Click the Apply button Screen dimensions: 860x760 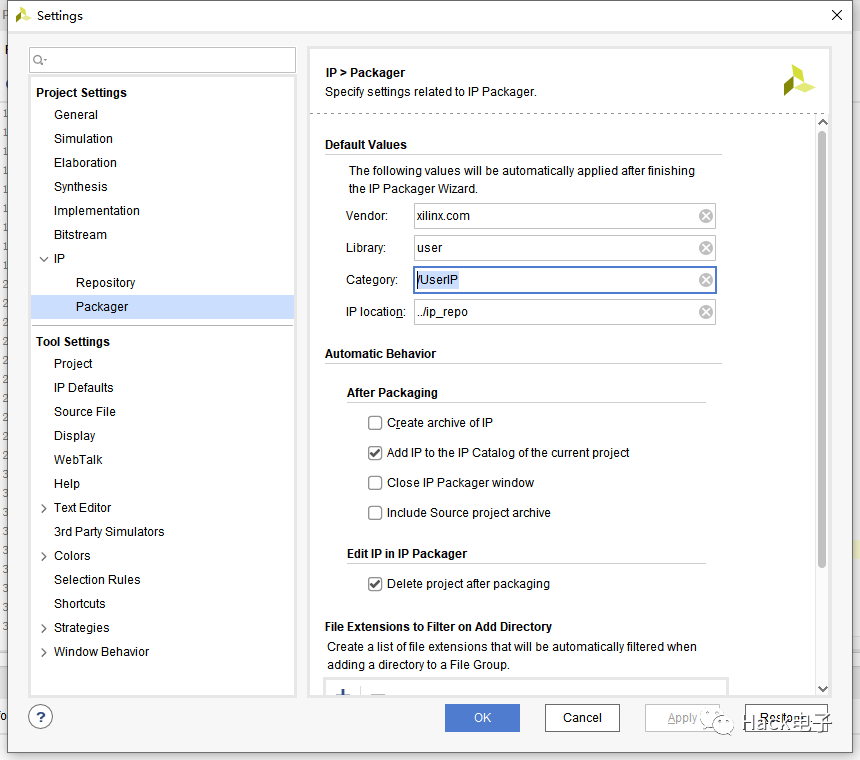(x=682, y=718)
